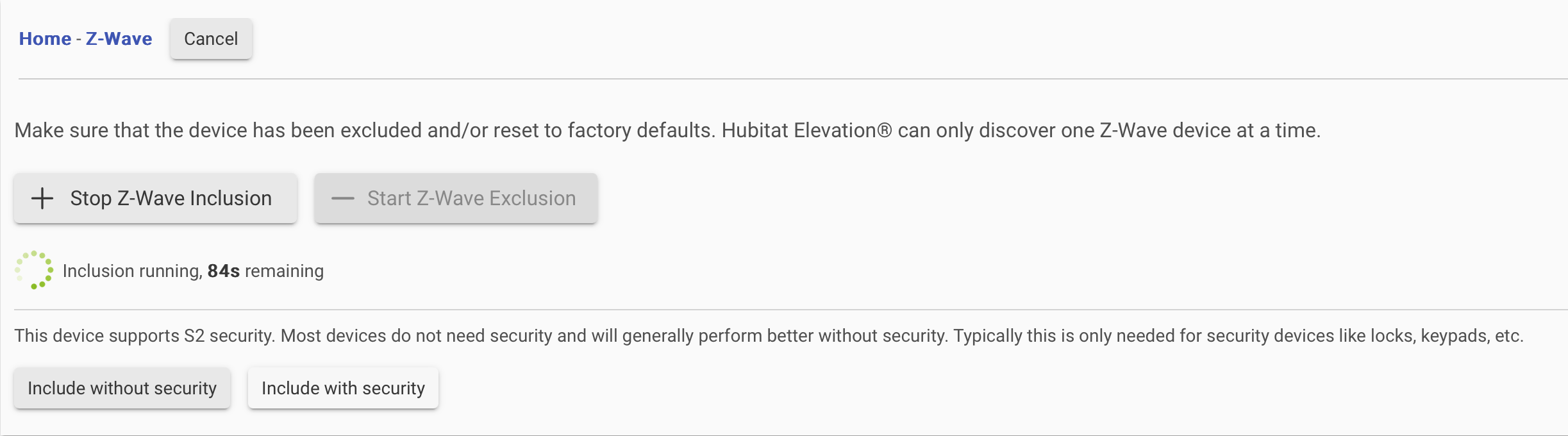1568x436 pixels.
Task: Click the dash between Home and Z-Wave
Action: pos(78,39)
